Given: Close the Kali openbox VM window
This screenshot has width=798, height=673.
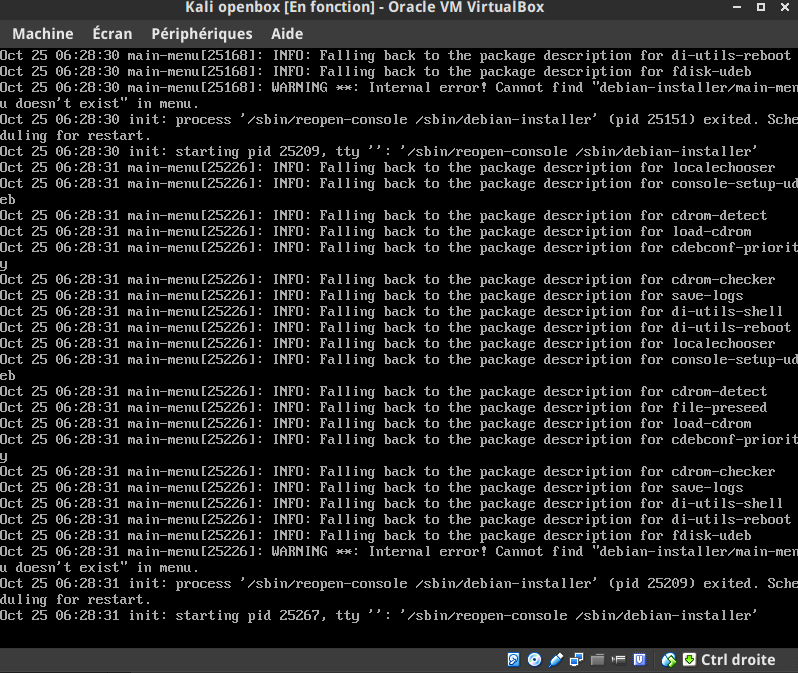Looking at the screenshot, I should click(x=786, y=8).
